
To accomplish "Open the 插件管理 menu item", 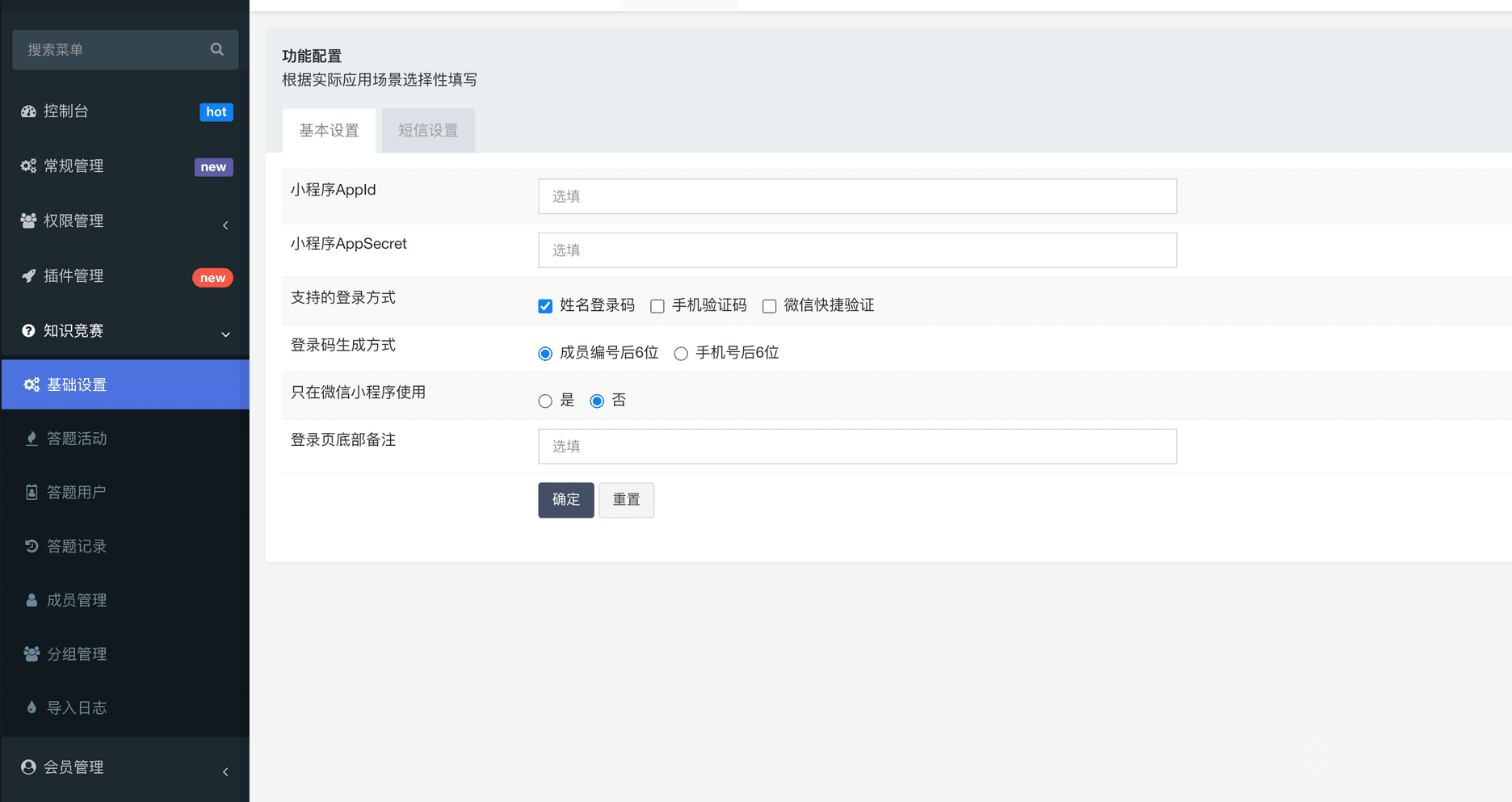I will point(125,276).
